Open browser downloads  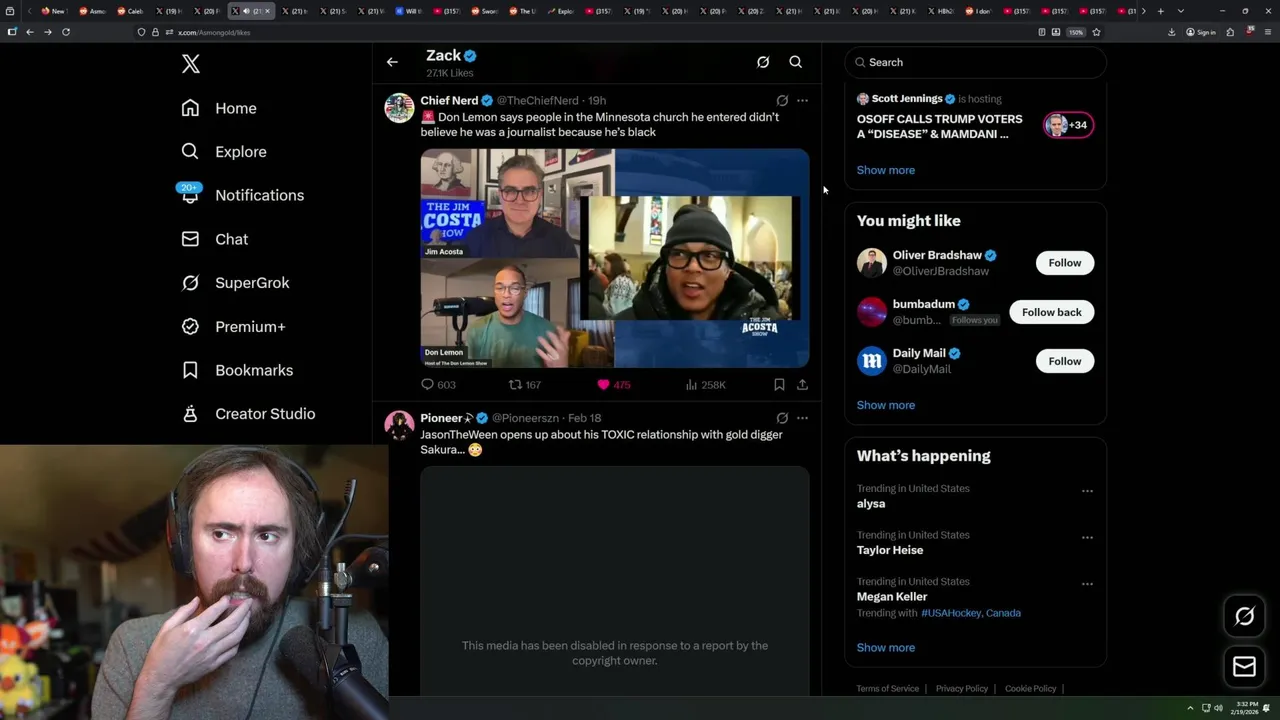click(1171, 32)
